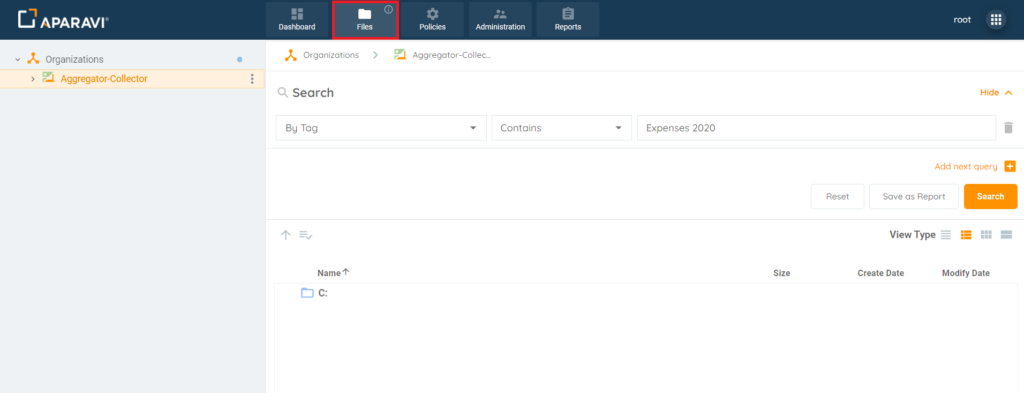
Task: Switch to grid view type
Action: 986,235
